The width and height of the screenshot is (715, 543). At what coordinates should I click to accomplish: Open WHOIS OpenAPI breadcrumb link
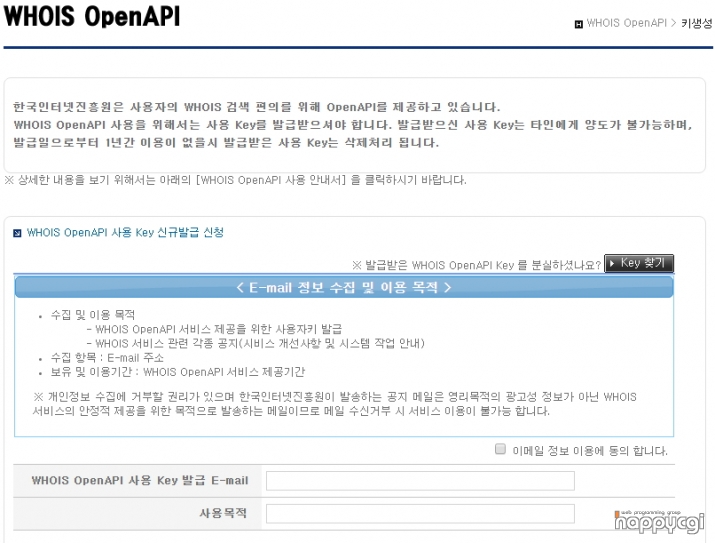627,23
